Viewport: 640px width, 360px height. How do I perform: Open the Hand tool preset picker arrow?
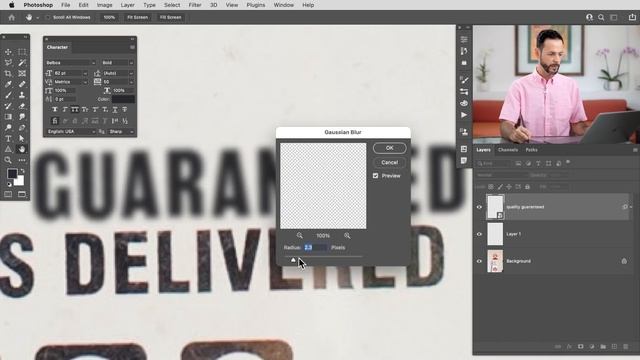tap(38, 18)
